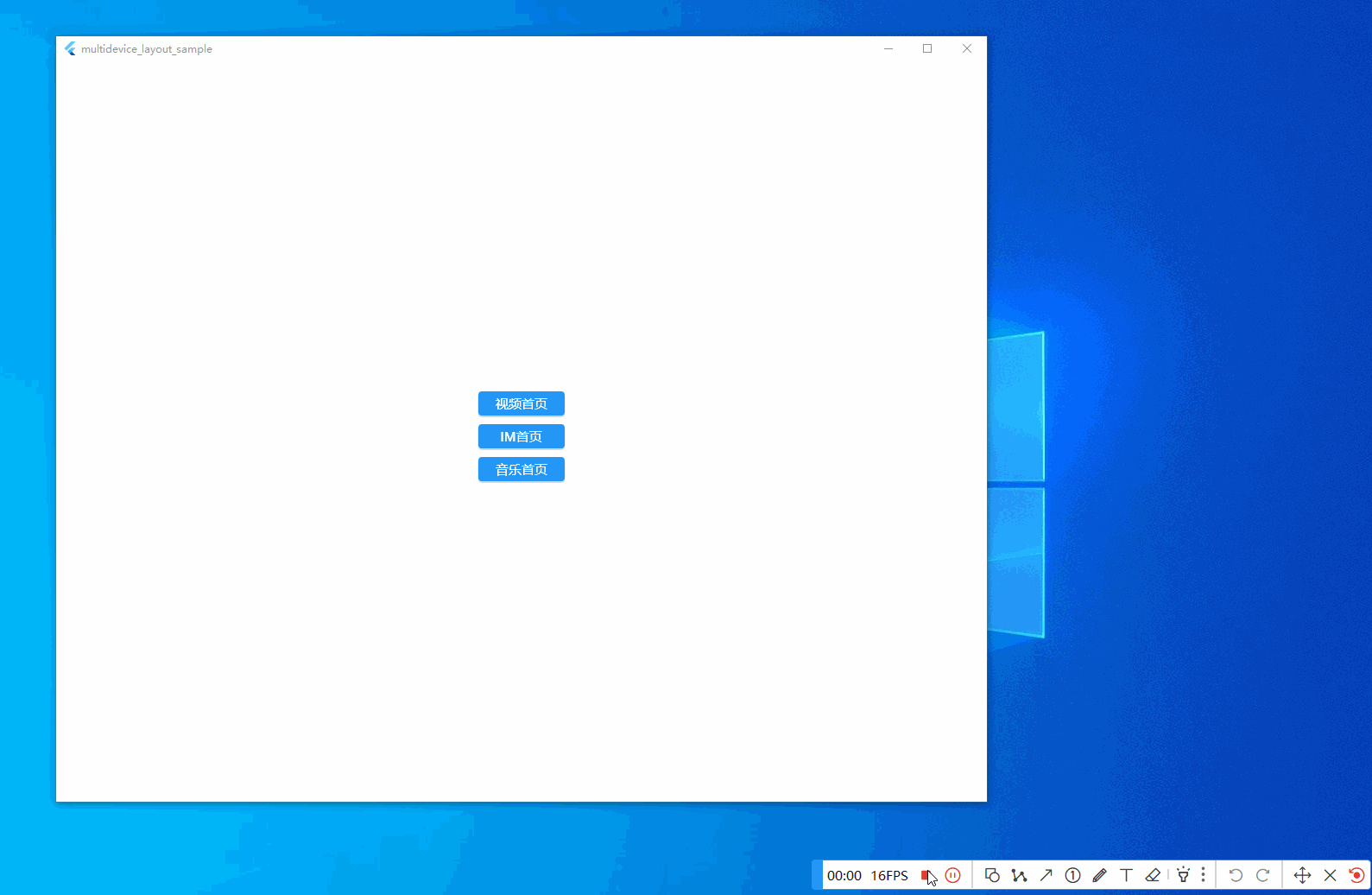Select the pencil drawing tool

(1099, 875)
